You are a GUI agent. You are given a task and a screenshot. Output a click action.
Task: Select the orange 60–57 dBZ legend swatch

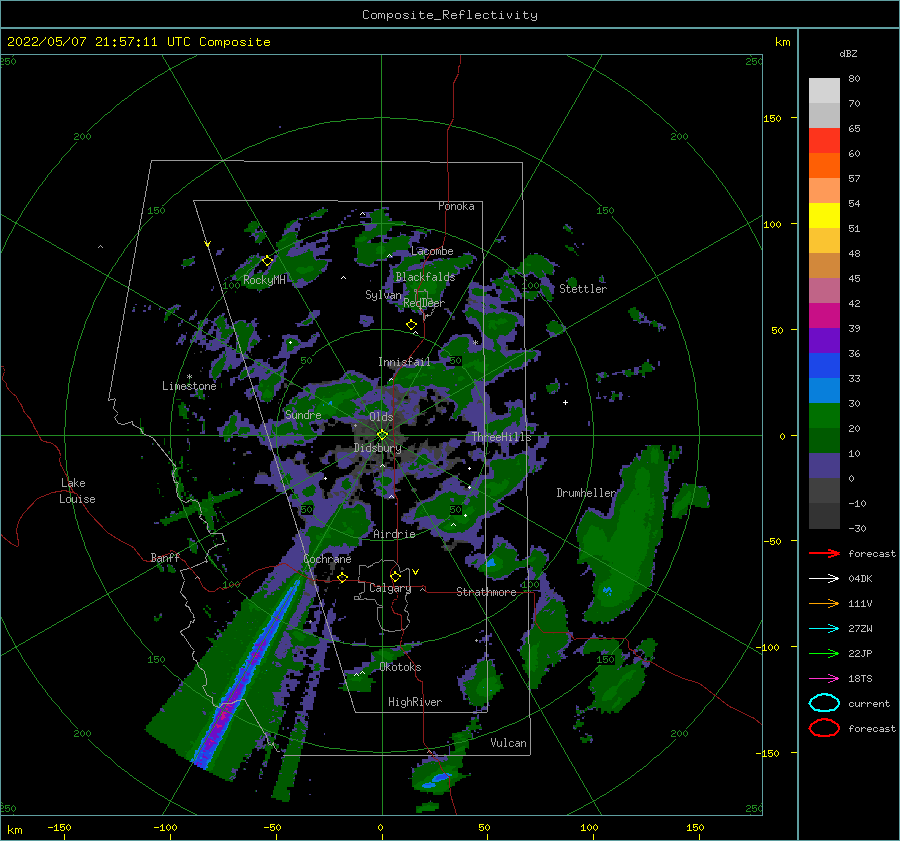[x=824, y=166]
